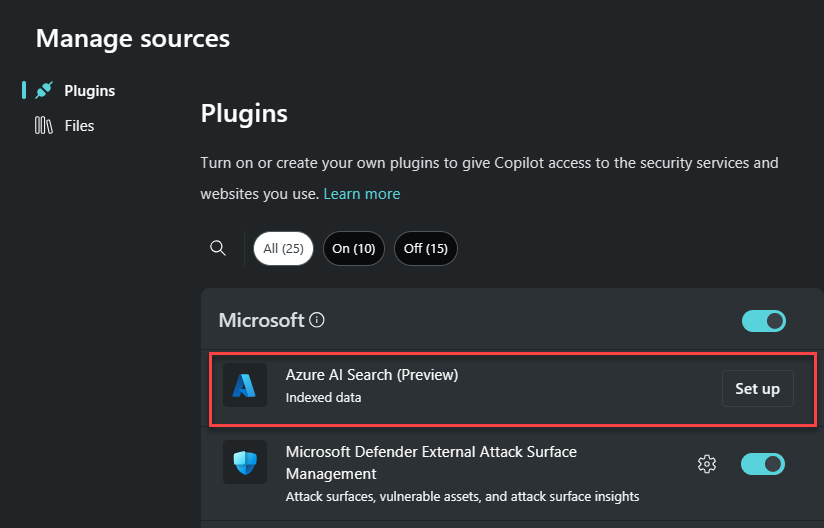824x528 pixels.
Task: Click the Microsoft section heading
Action: [x=261, y=320]
